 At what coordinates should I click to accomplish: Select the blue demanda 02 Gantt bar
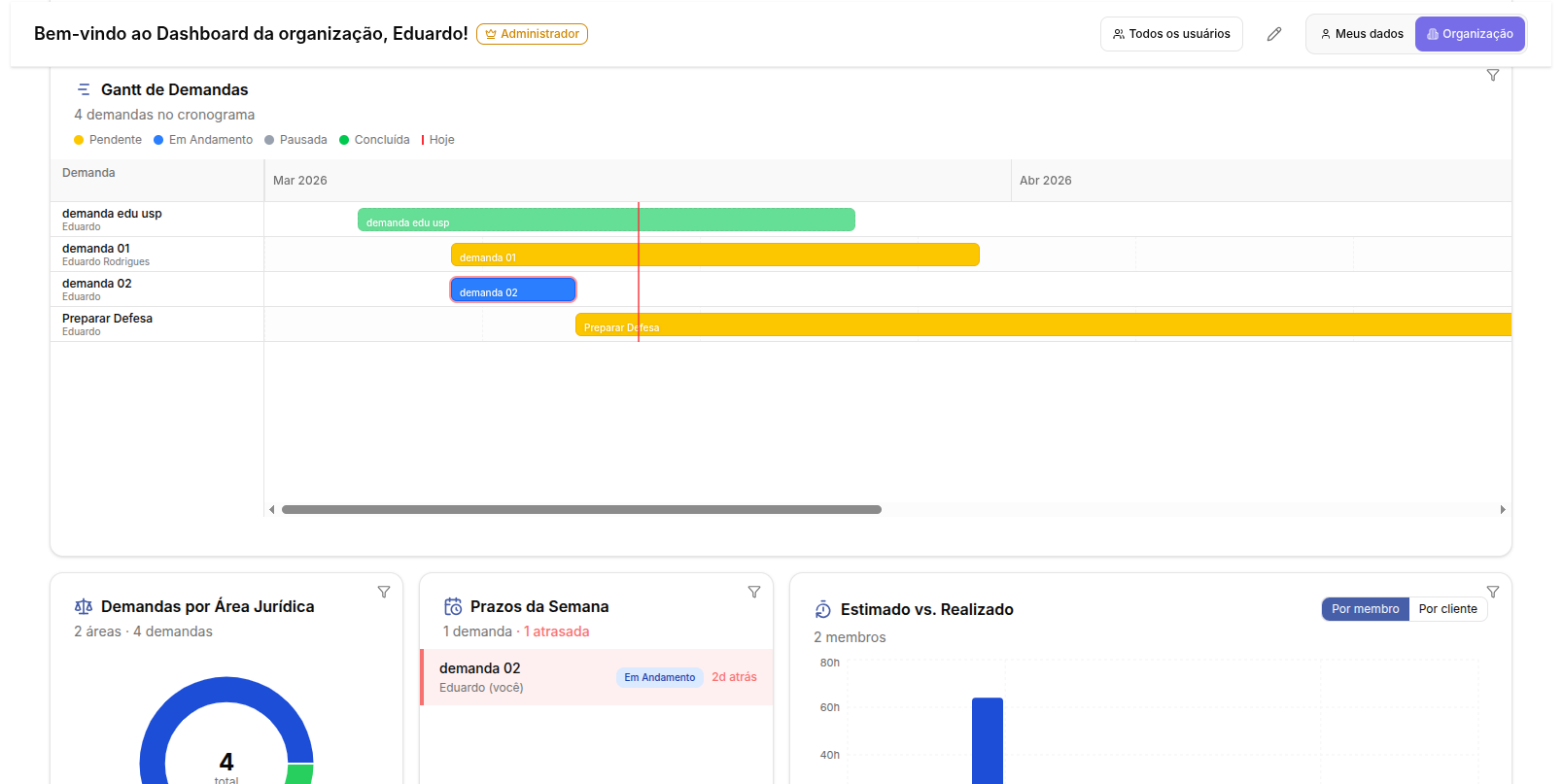pyautogui.click(x=513, y=290)
